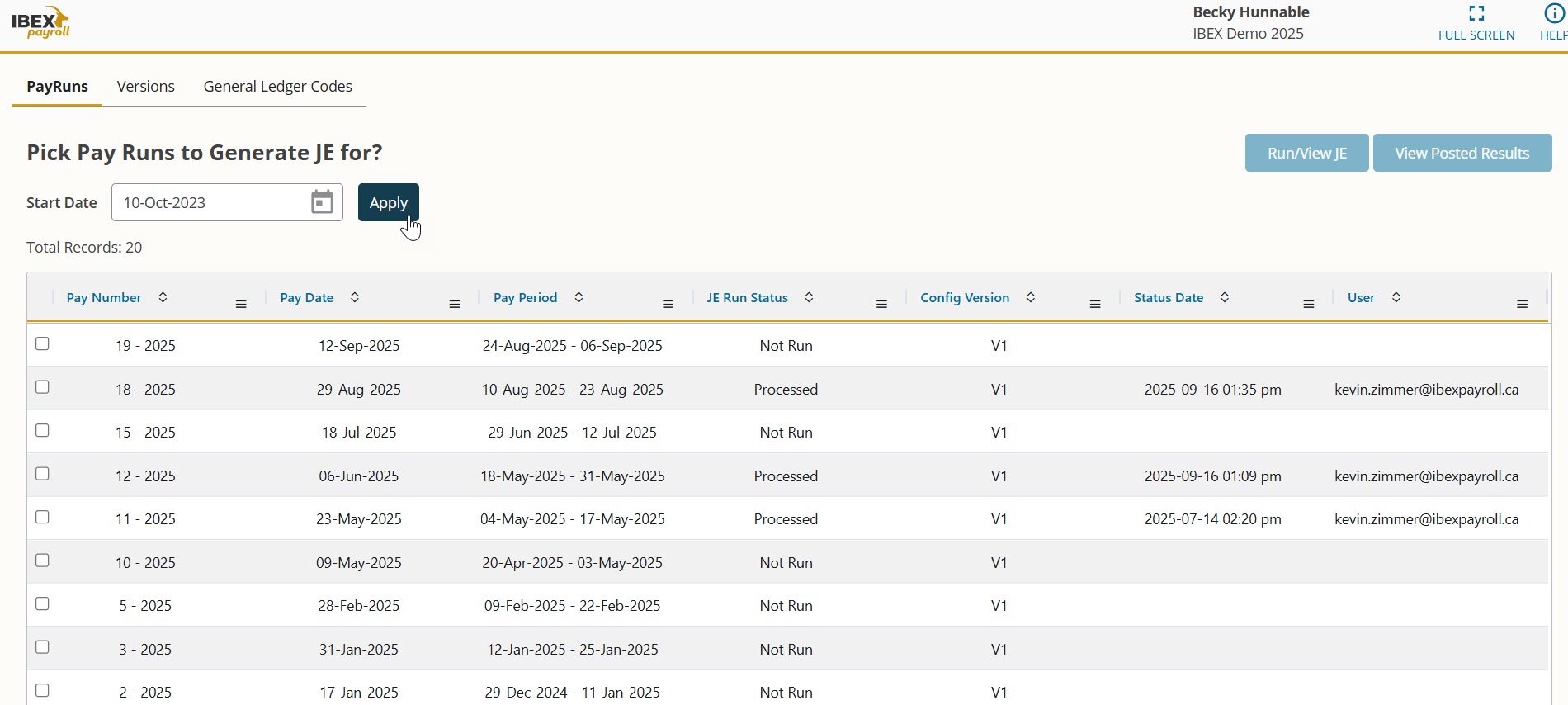Click the JE Run Status header
The width and height of the screenshot is (1568, 705).
click(748, 298)
